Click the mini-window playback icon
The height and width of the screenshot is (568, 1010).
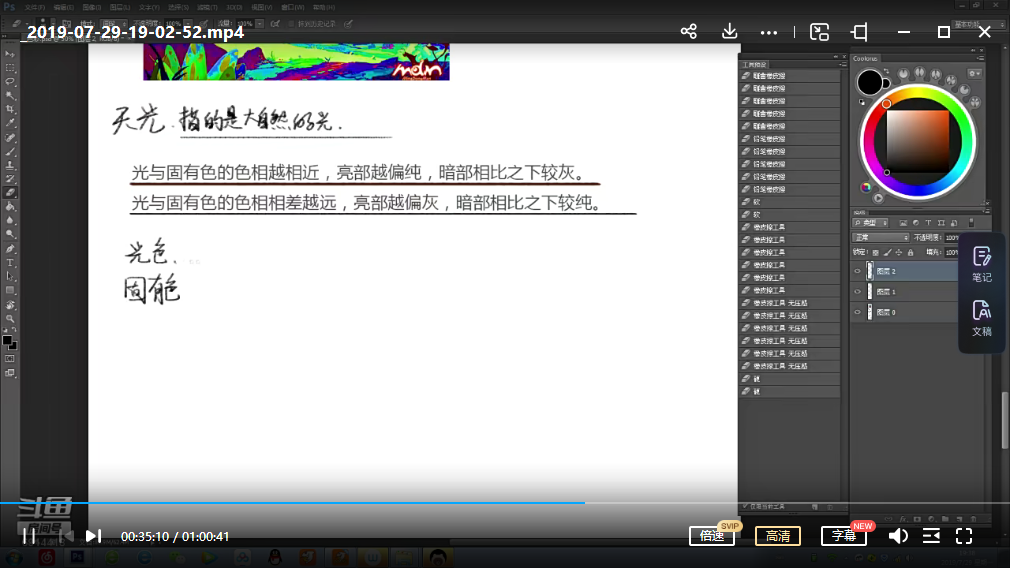(x=819, y=32)
